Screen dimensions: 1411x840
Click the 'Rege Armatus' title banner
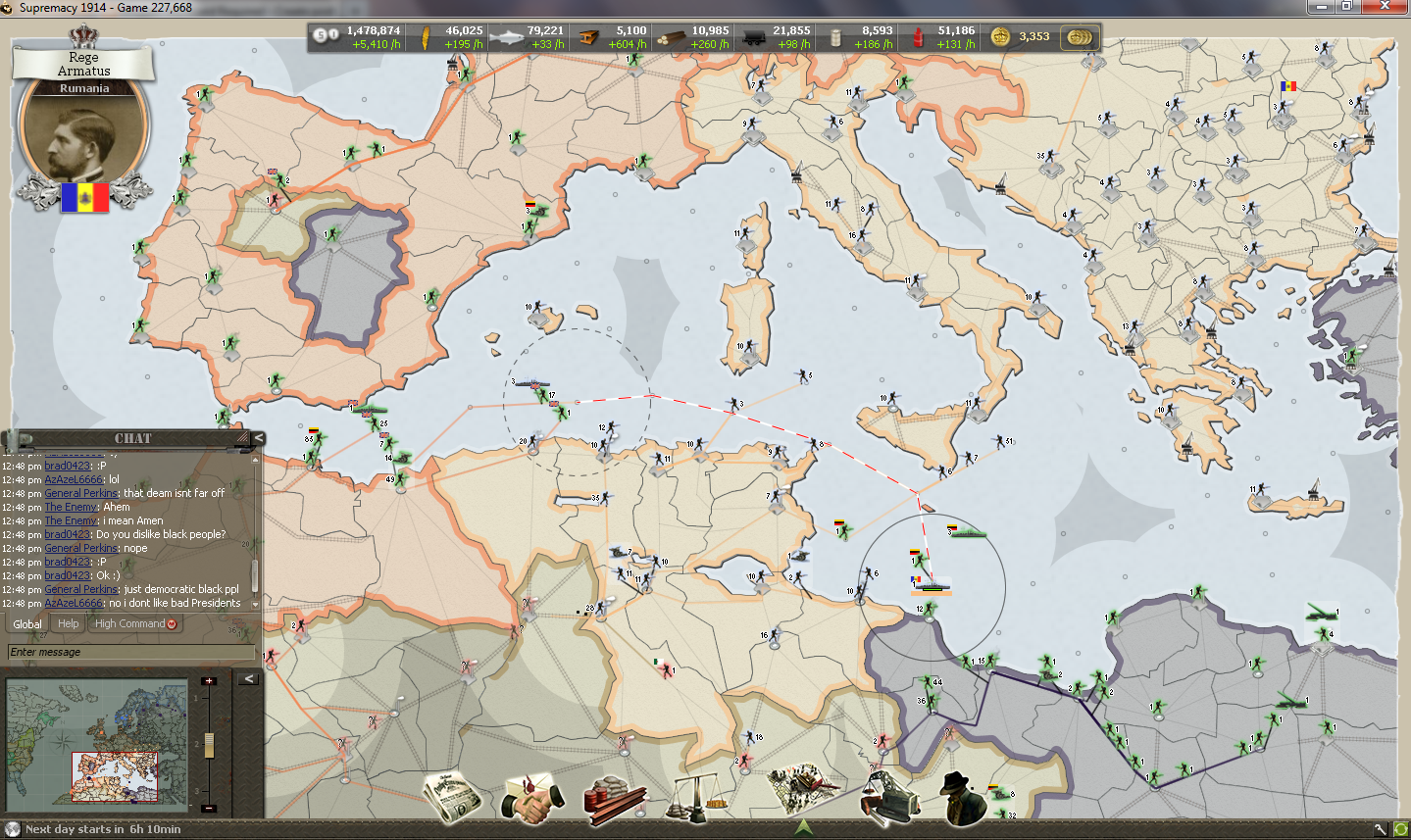click(83, 64)
